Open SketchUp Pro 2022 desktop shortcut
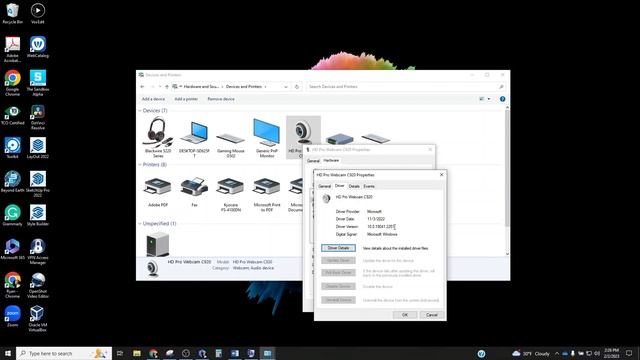The height and width of the screenshot is (360, 640). [x=38, y=184]
